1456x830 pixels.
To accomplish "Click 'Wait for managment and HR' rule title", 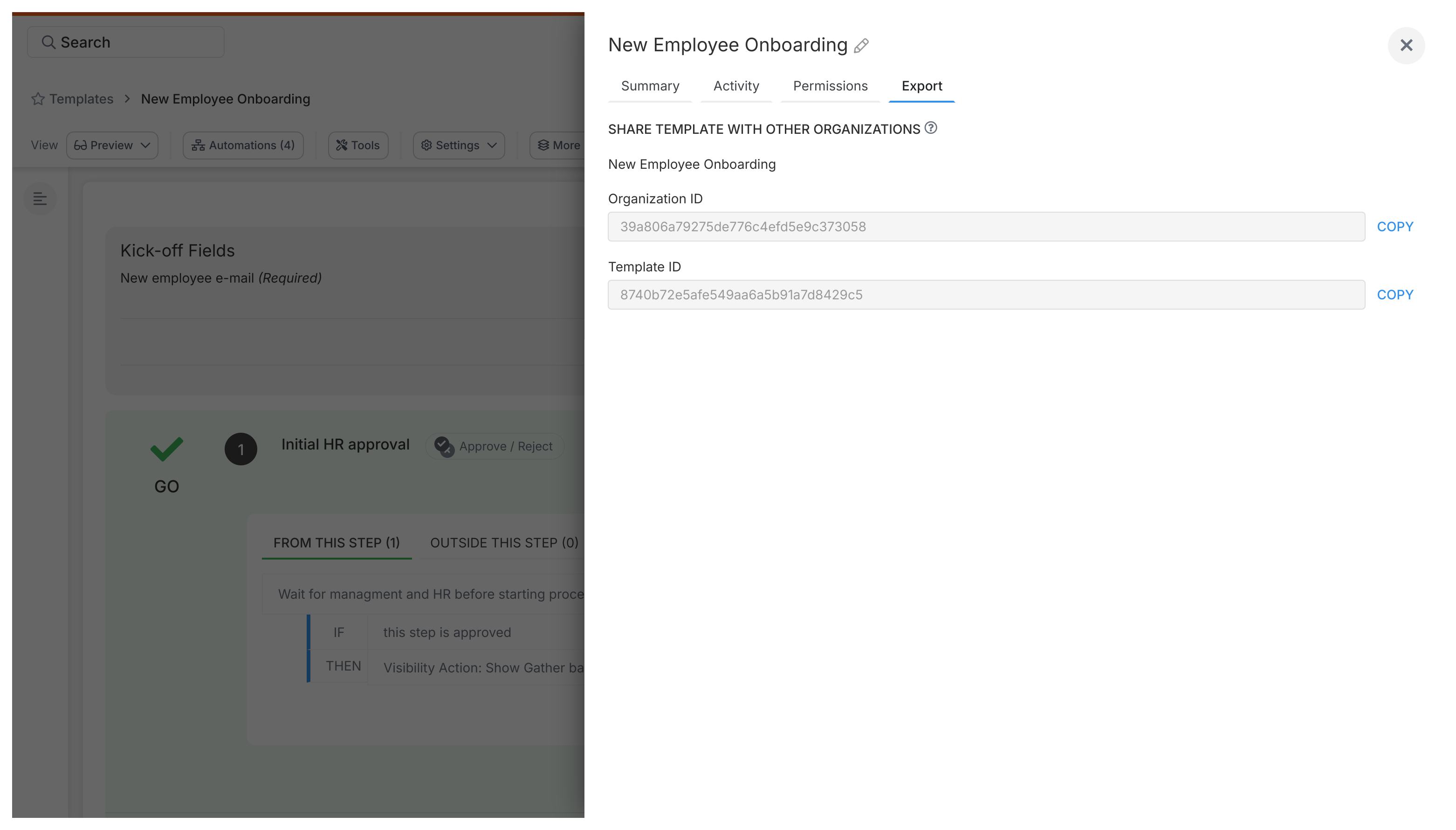I will (431, 595).
